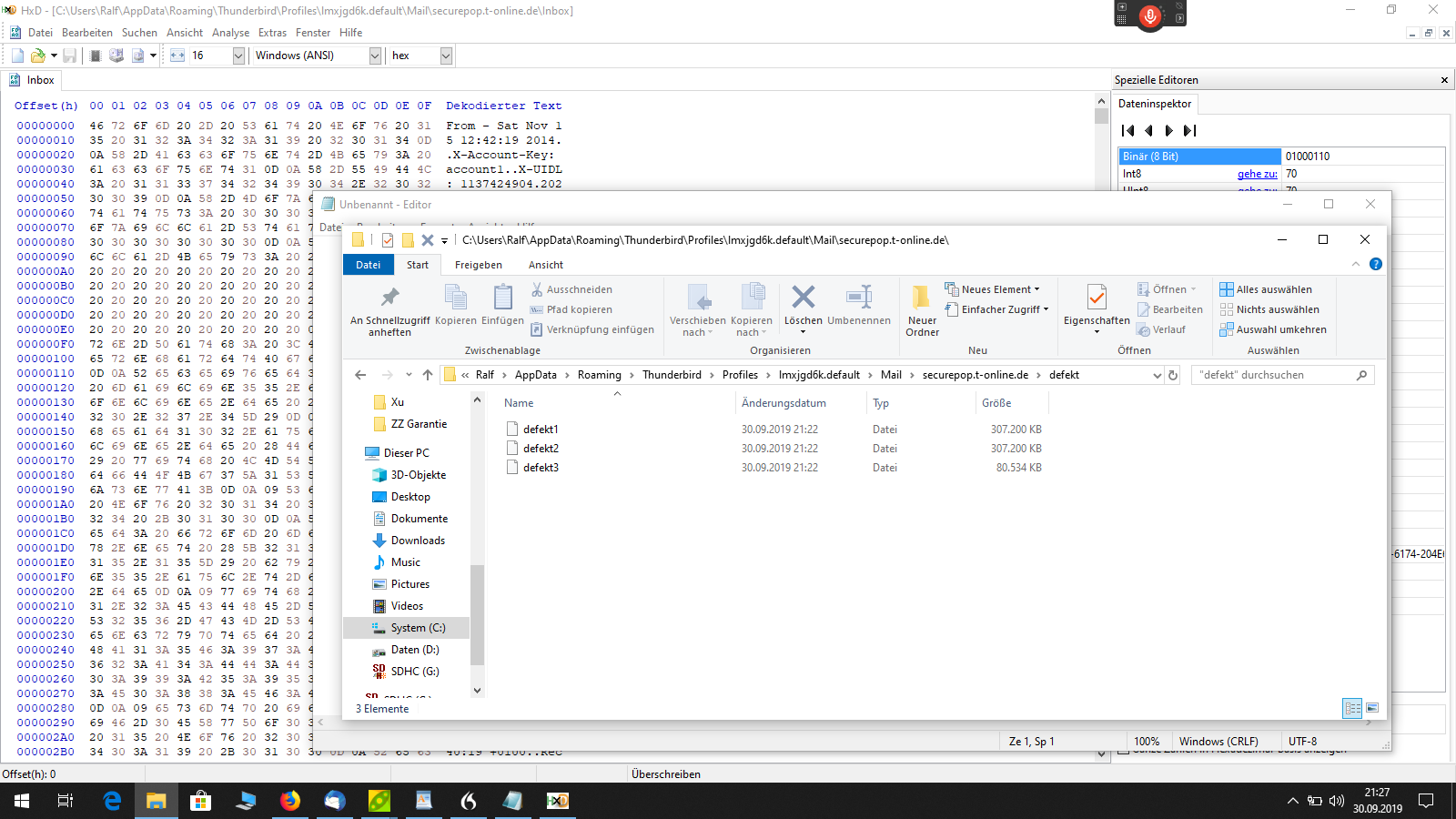
Task: Switch to the Ansicht ribbon tab in Explorer
Action: 545,265
